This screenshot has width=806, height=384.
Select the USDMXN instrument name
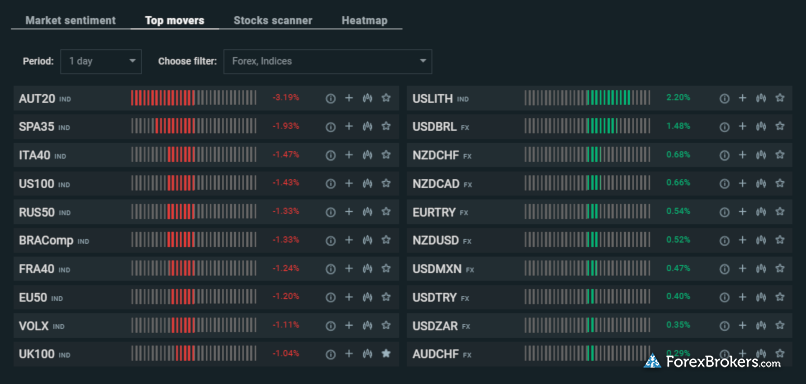click(437, 269)
